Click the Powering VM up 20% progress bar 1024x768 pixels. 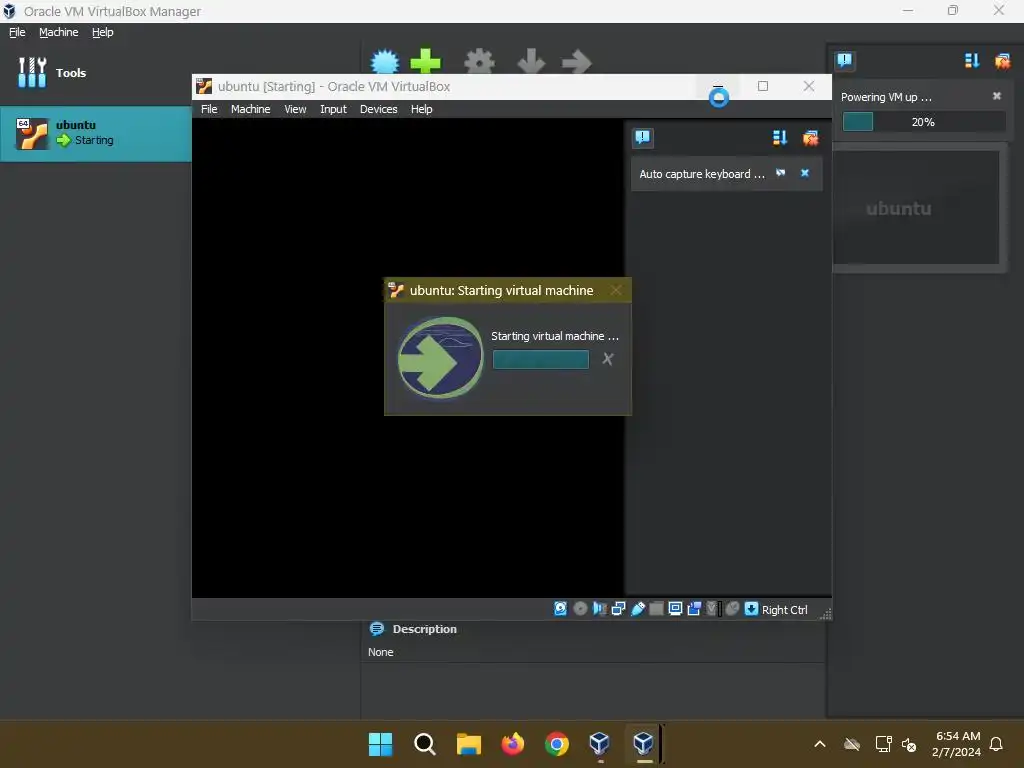923,121
